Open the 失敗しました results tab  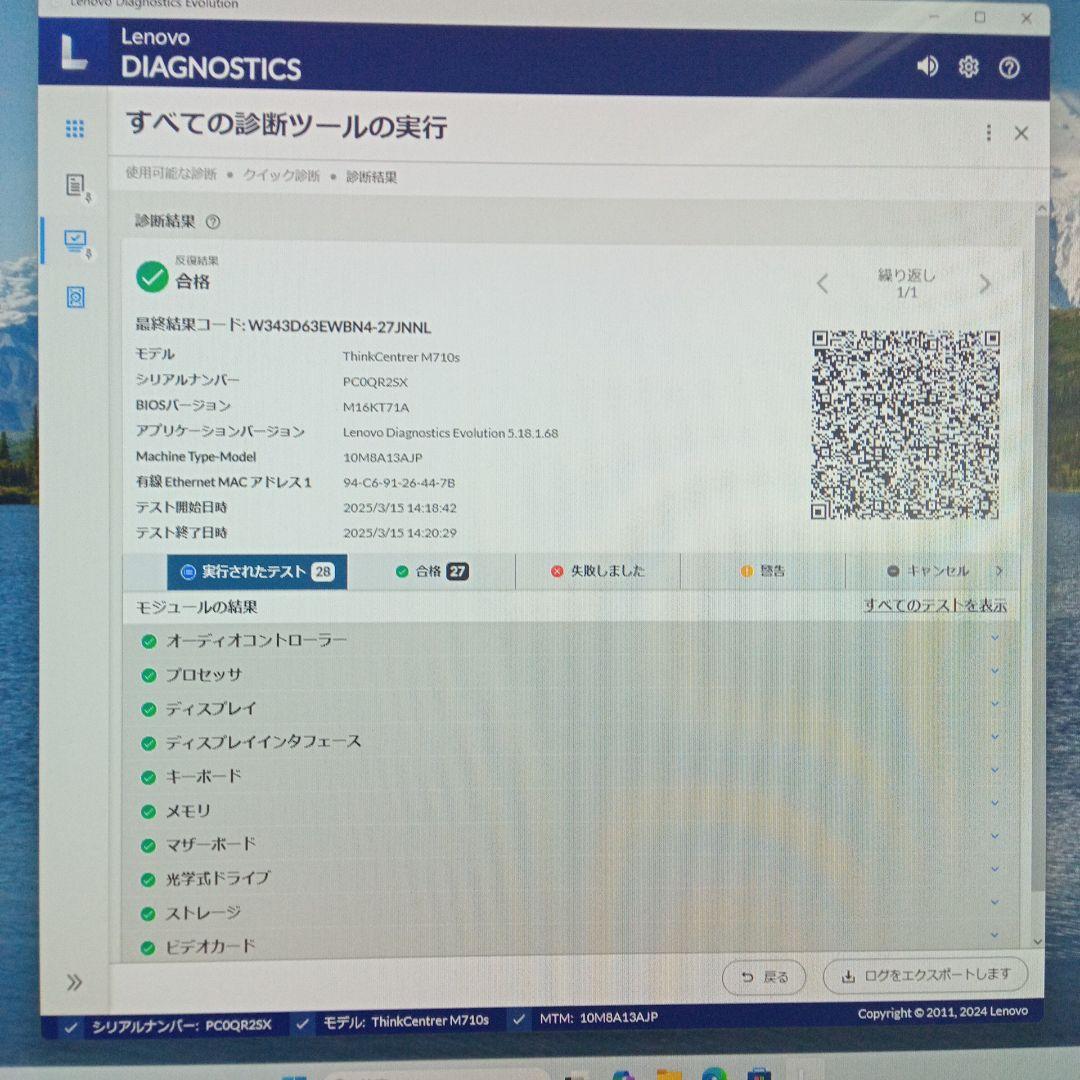click(598, 571)
